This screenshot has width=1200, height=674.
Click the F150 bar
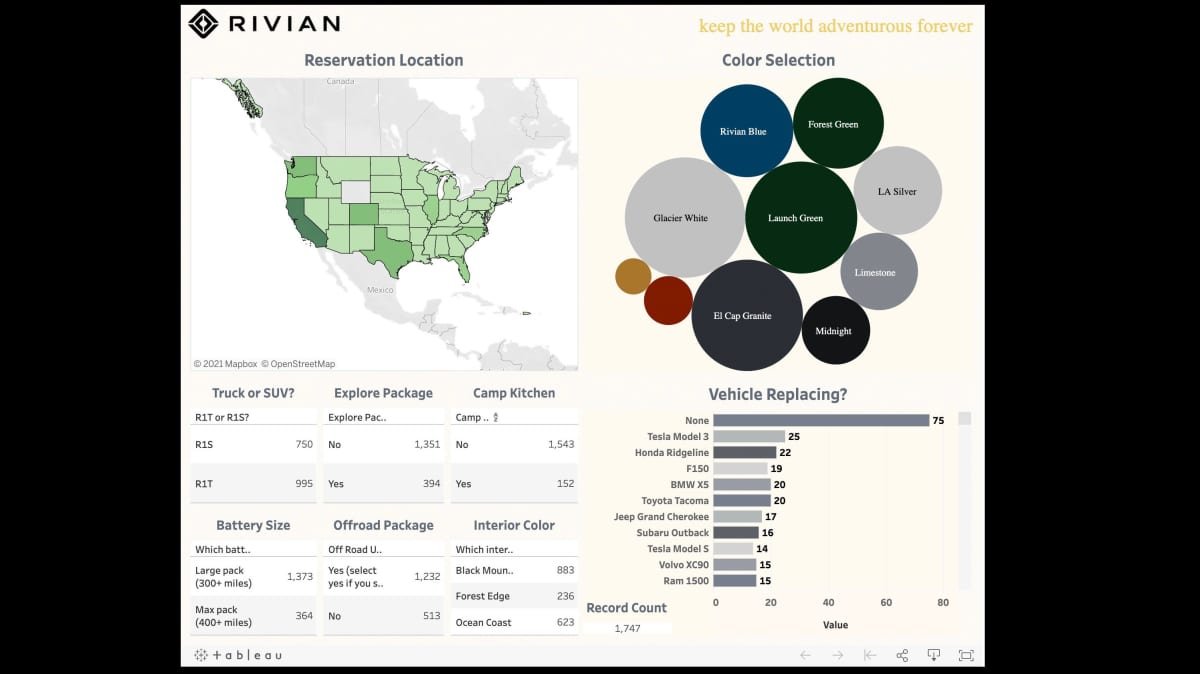point(740,468)
